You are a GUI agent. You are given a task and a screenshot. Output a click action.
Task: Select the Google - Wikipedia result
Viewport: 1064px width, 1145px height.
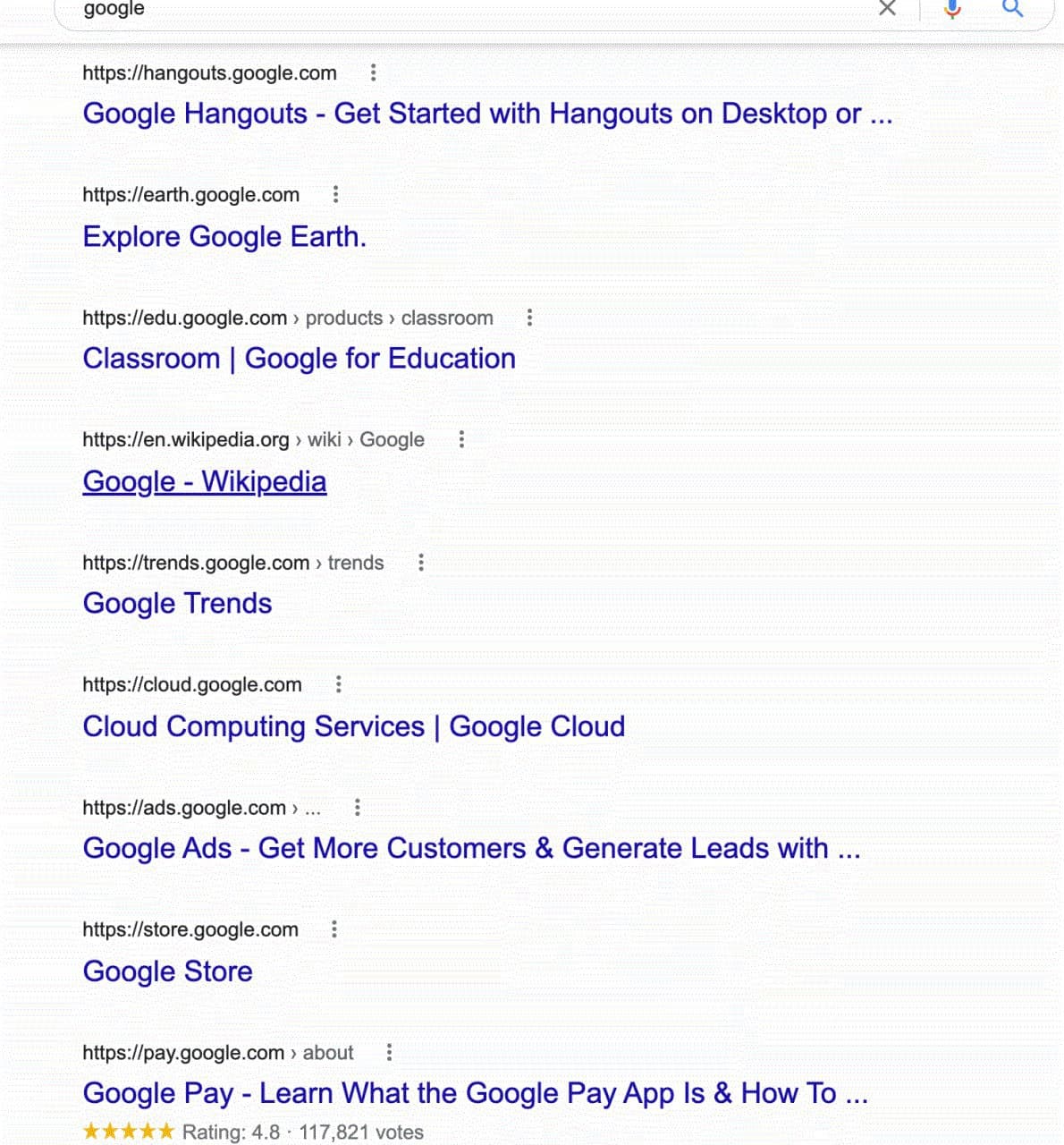click(204, 481)
